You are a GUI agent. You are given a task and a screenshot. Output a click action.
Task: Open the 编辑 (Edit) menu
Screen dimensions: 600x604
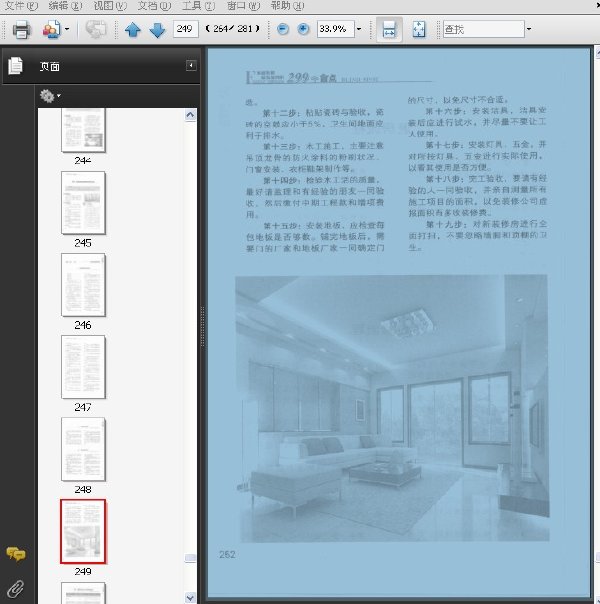point(65,6)
